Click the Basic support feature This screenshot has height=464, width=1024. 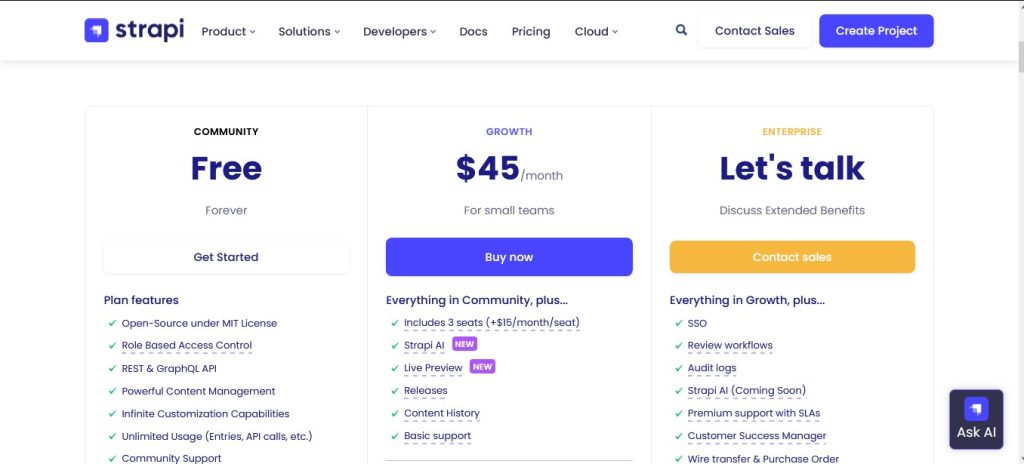point(438,436)
